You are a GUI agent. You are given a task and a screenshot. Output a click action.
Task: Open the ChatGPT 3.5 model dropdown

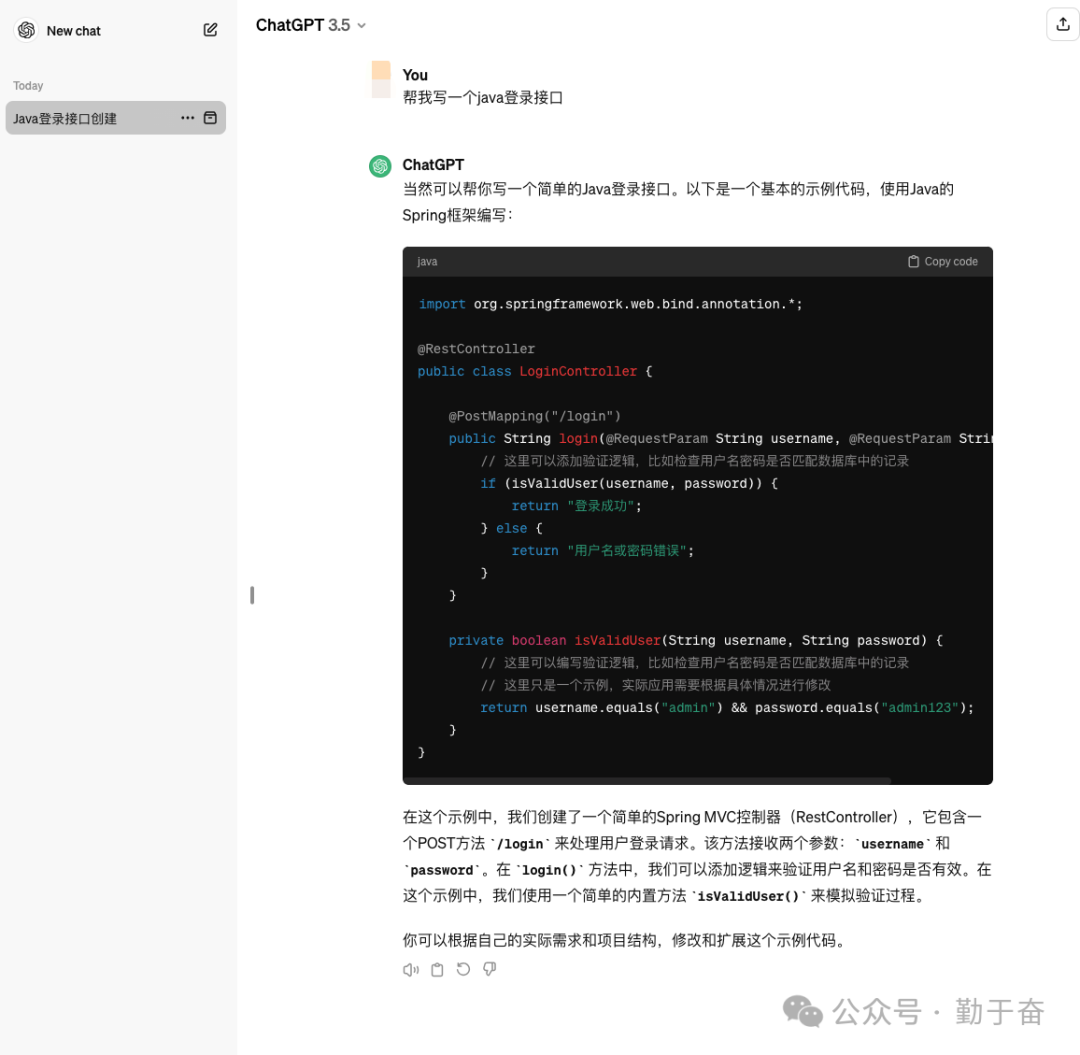(x=311, y=25)
